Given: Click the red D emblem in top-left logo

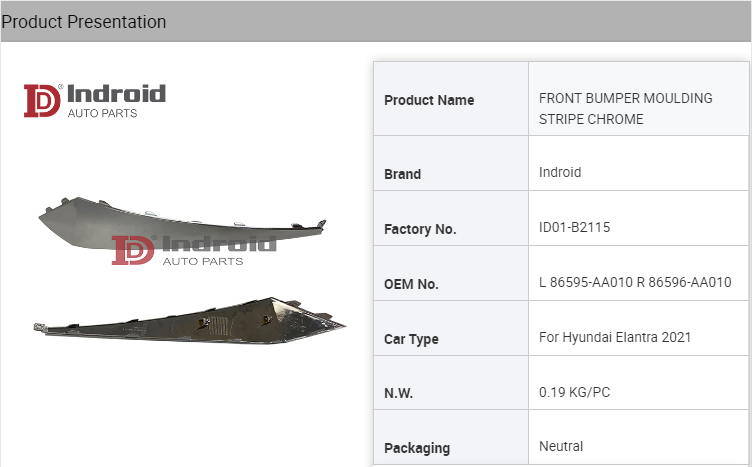Looking at the screenshot, I should [43, 101].
